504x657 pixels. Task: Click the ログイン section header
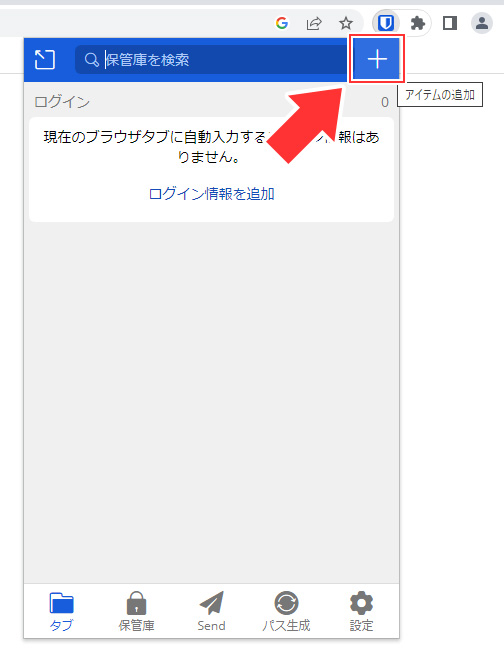click(62, 102)
